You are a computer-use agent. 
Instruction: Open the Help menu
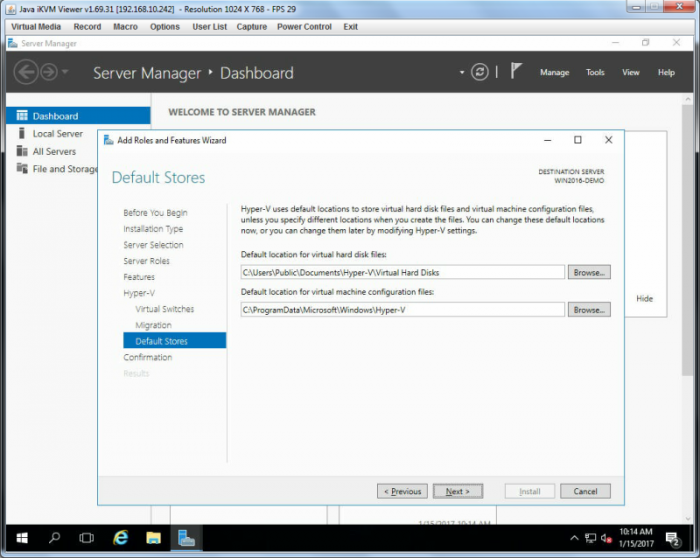click(666, 72)
